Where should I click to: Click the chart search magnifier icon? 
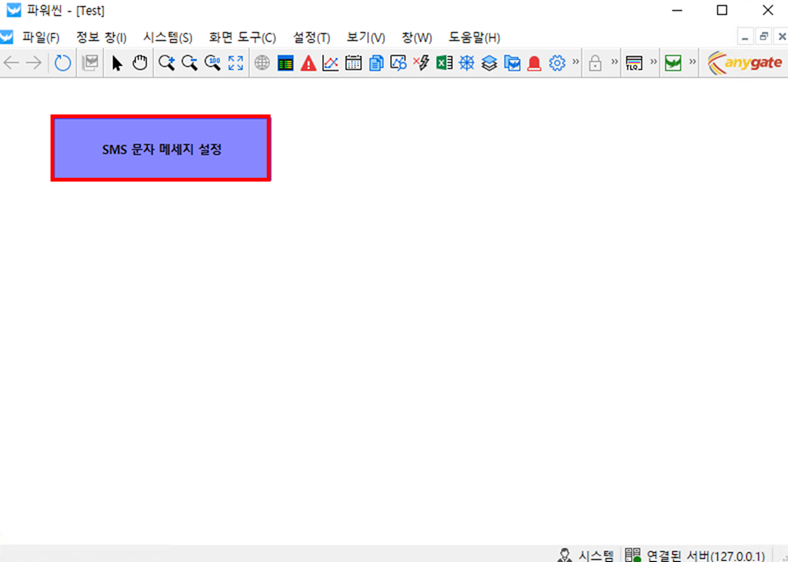click(398, 63)
